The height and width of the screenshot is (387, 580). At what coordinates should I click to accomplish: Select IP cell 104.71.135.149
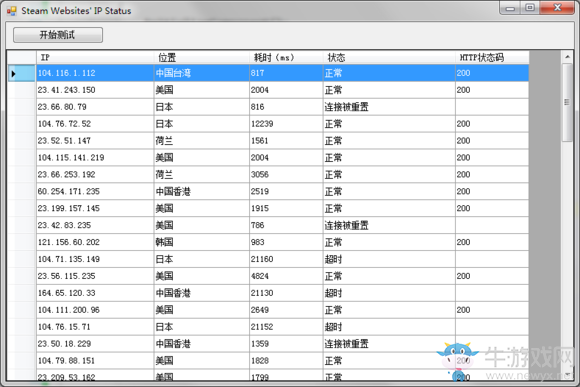tap(95, 259)
